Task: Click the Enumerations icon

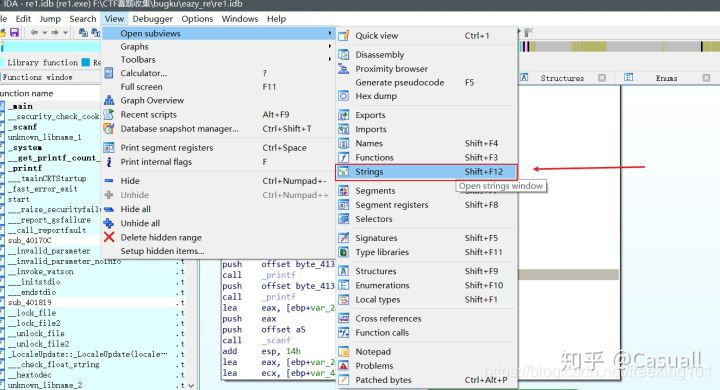Action: [x=343, y=285]
